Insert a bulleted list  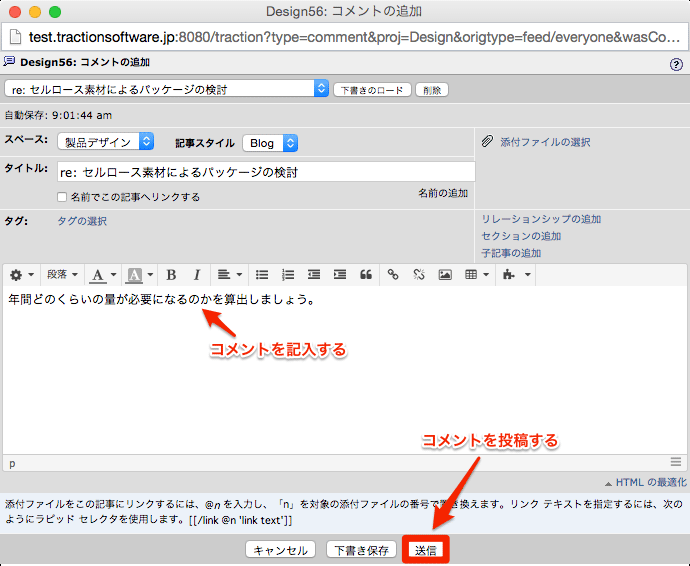coord(262,275)
